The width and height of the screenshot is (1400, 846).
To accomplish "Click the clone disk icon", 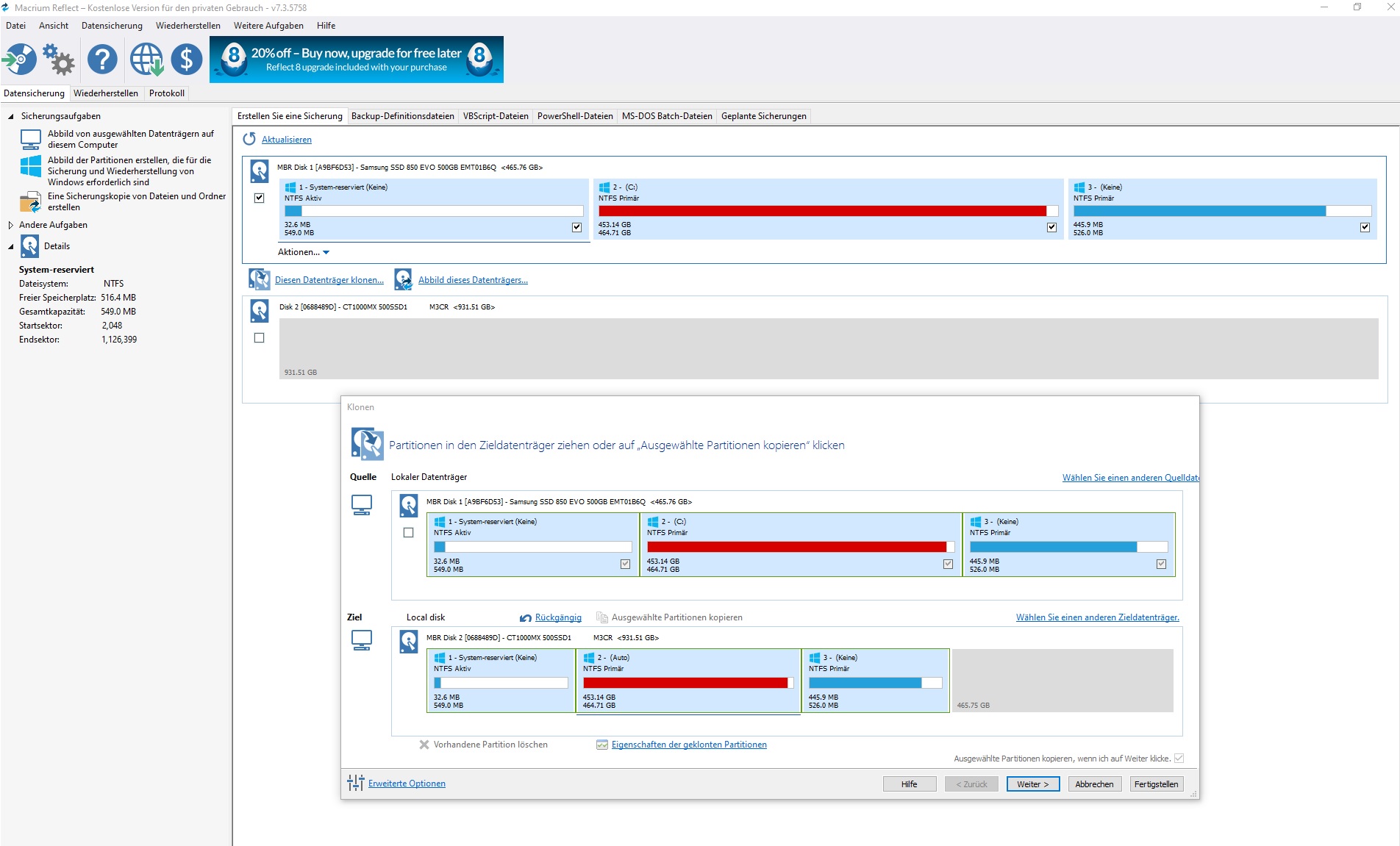I will pos(259,279).
